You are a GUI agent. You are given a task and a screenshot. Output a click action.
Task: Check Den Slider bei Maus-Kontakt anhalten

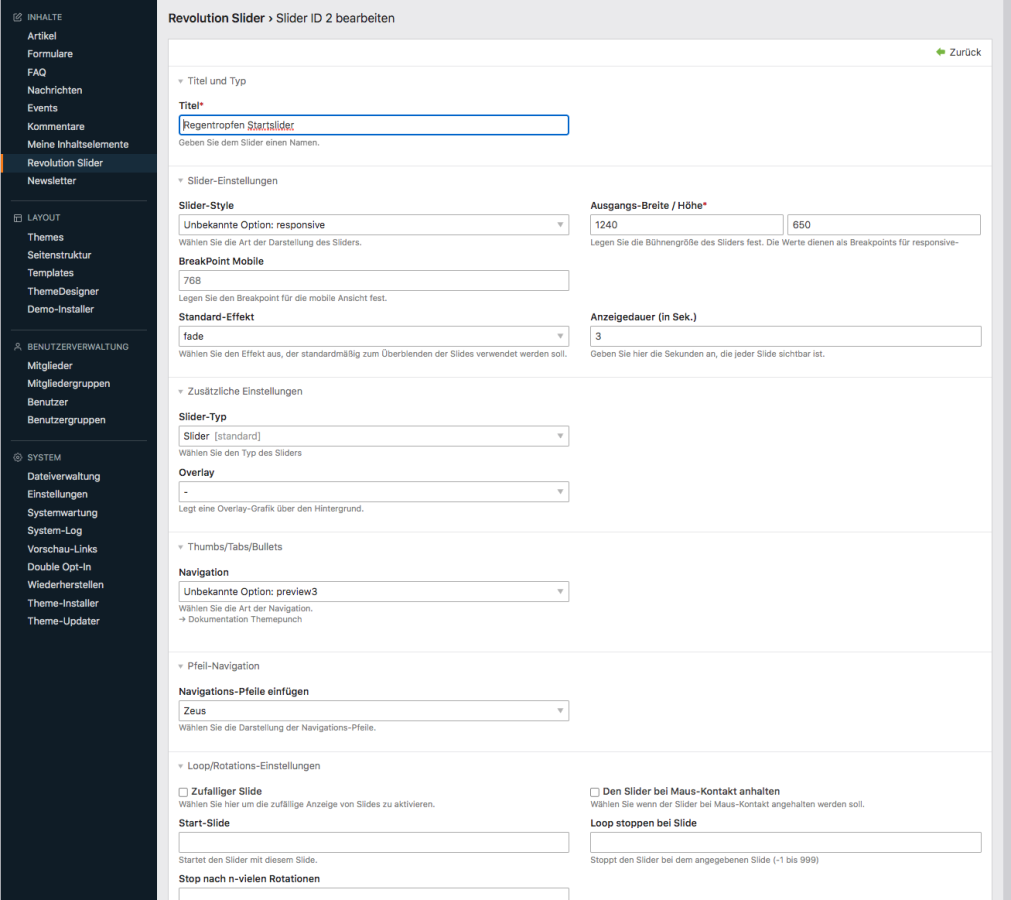tap(595, 792)
